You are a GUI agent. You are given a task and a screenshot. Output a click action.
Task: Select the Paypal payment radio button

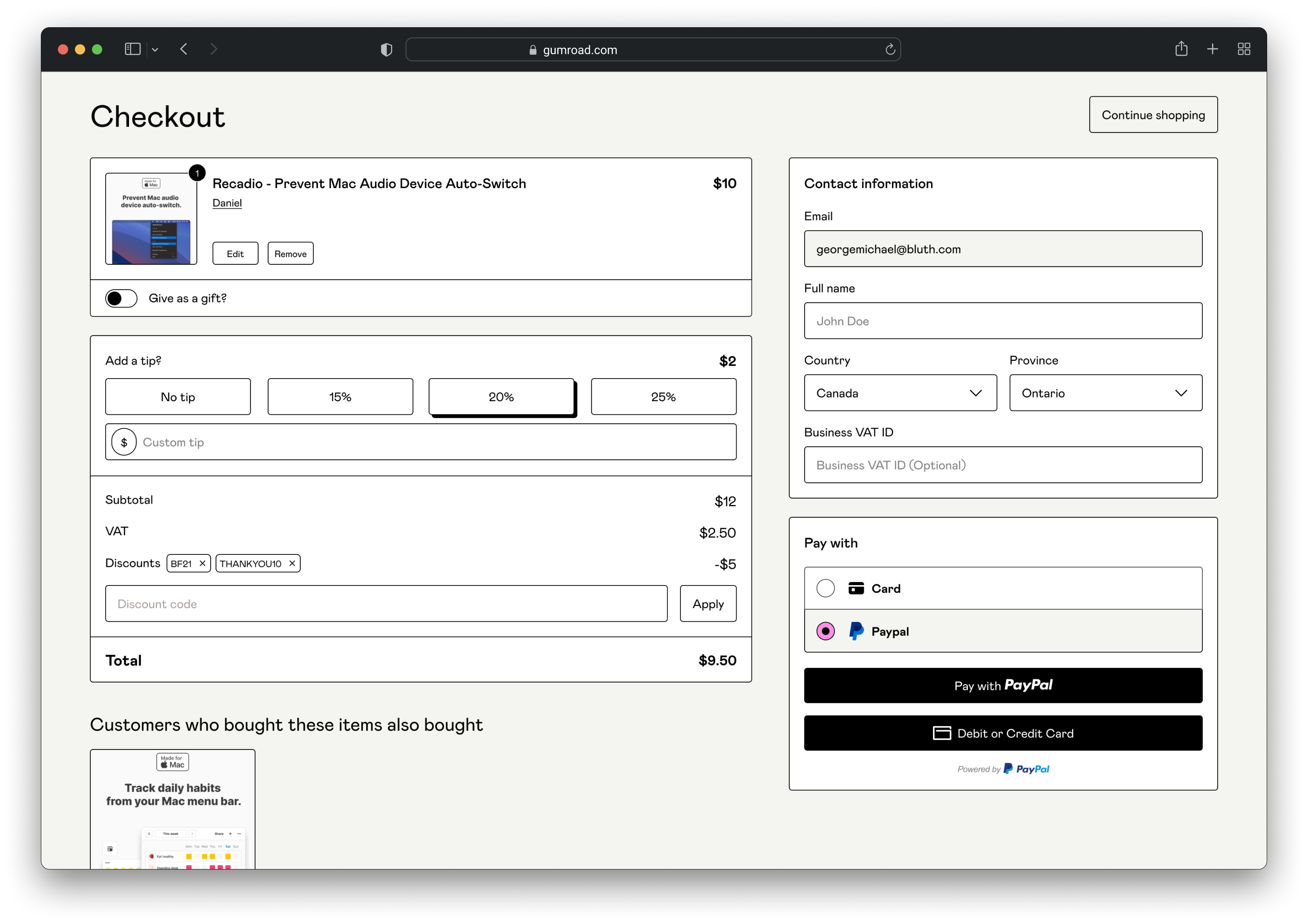click(x=825, y=631)
